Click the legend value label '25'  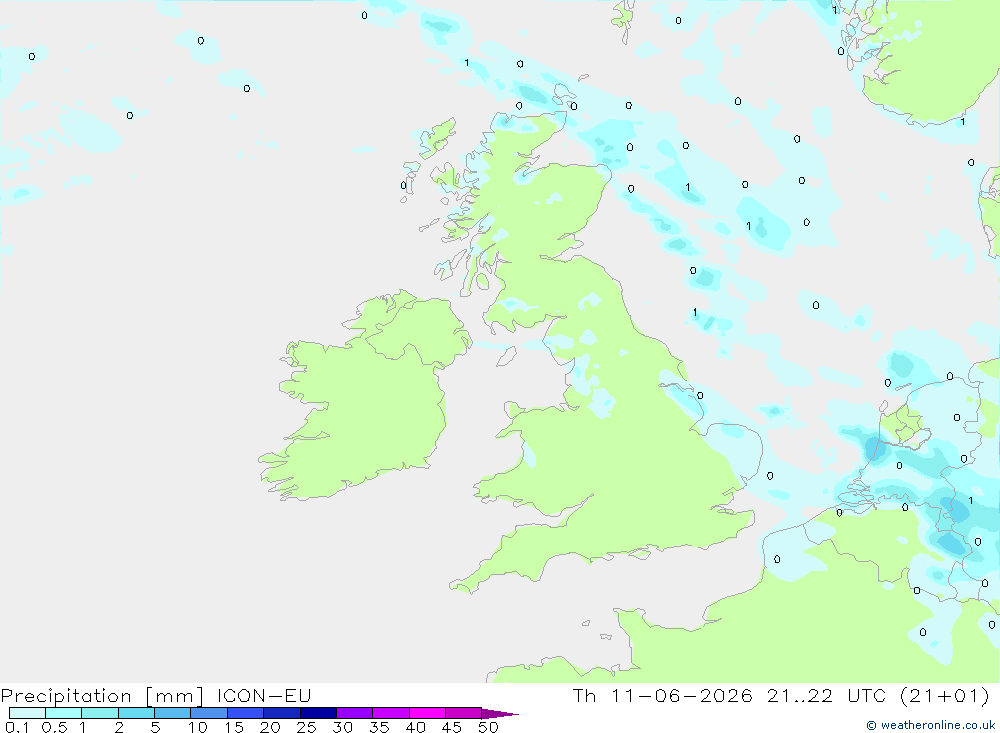[x=307, y=727]
